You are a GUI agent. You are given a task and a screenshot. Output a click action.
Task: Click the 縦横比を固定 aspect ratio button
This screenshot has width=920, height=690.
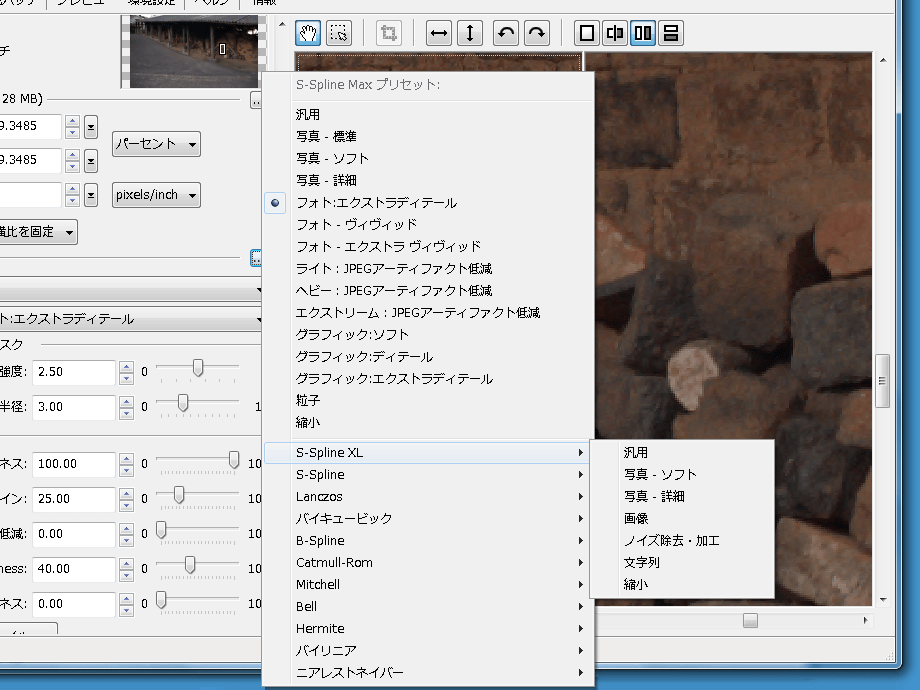click(40, 232)
